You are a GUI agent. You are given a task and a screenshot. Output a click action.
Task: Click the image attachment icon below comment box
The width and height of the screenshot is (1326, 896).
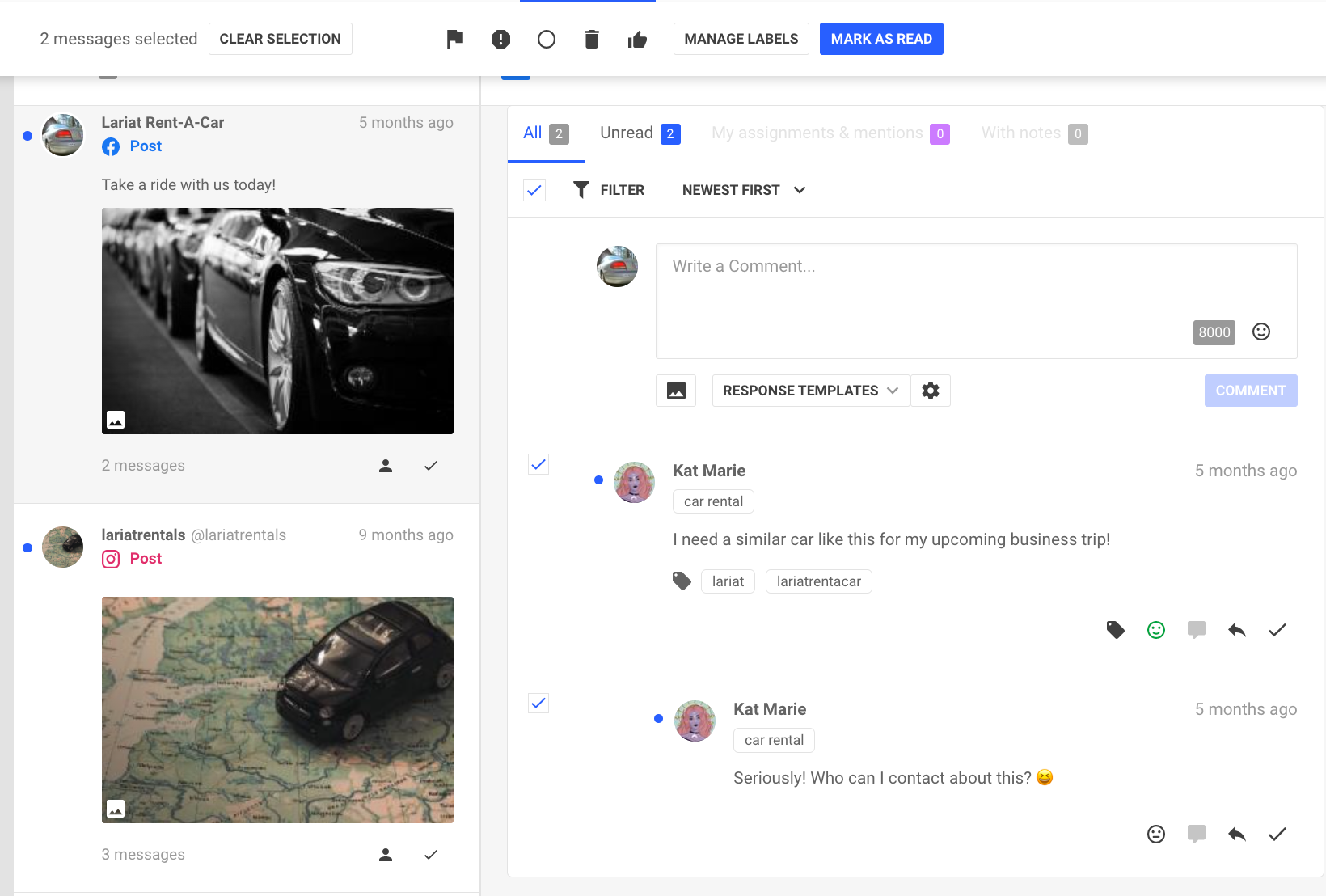(676, 391)
